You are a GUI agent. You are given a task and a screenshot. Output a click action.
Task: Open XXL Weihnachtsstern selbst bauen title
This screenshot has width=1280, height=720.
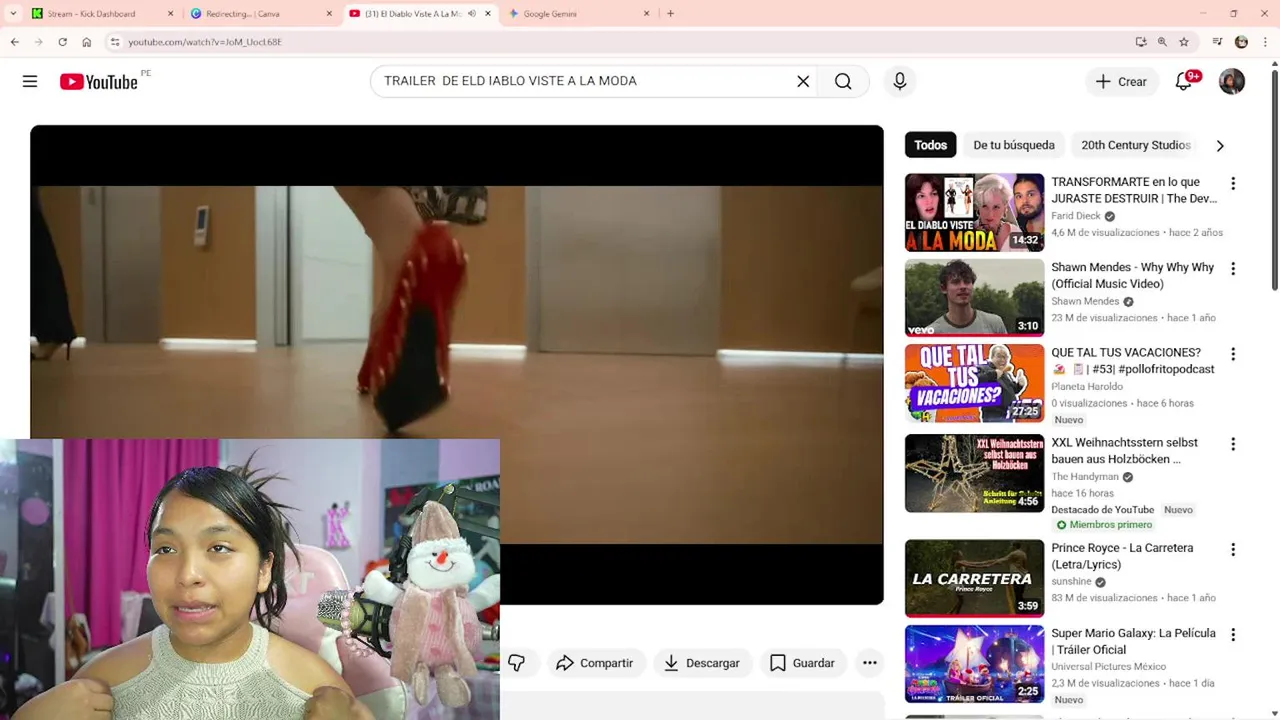[1124, 451]
